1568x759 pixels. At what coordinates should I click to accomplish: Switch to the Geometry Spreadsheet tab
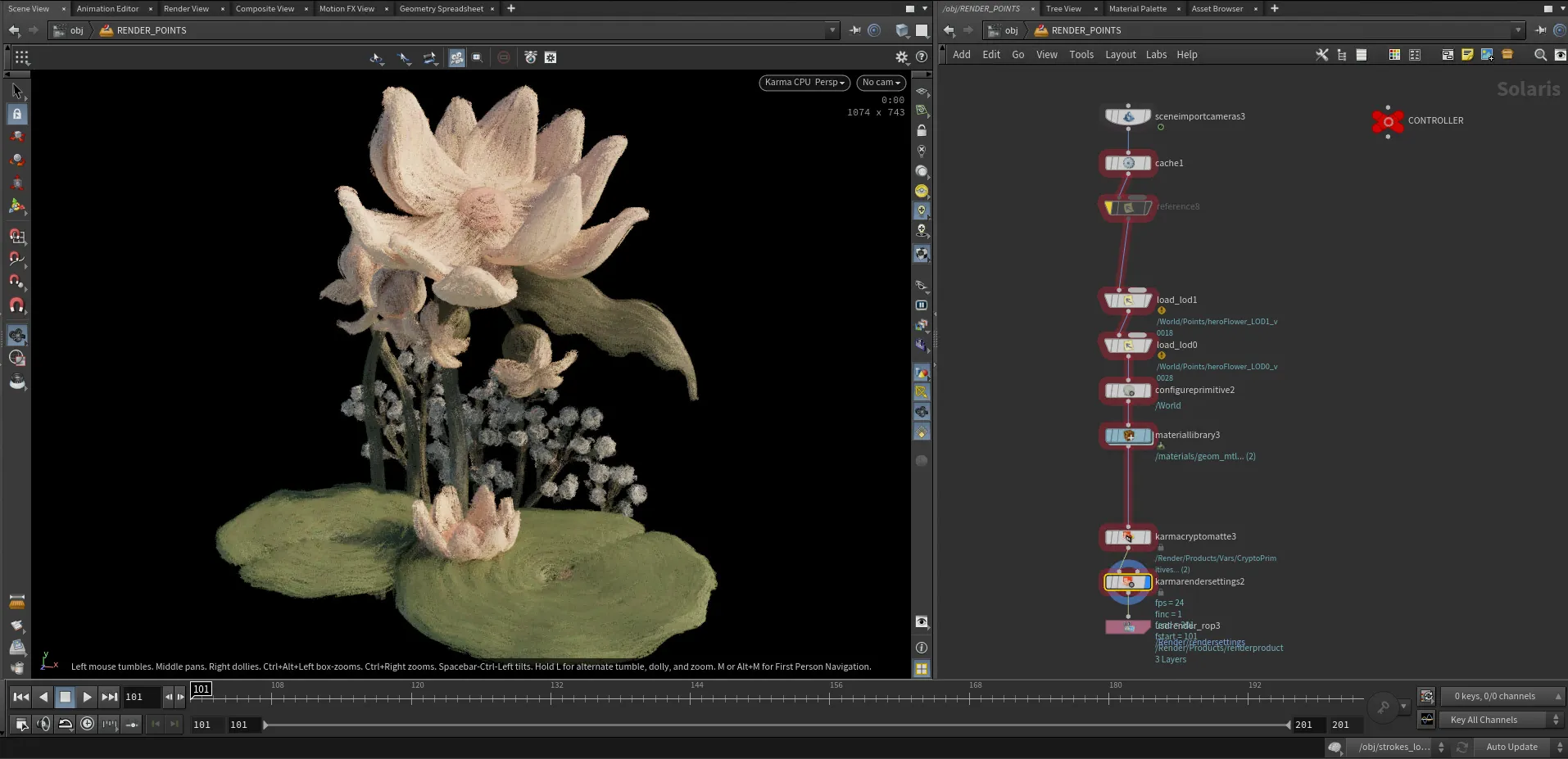coord(441,9)
